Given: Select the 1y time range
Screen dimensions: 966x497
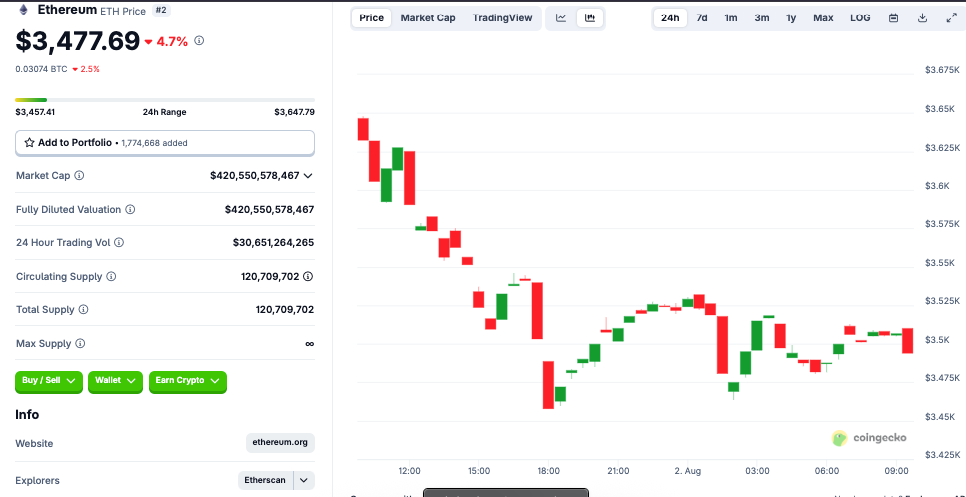Looking at the screenshot, I should 791,18.
